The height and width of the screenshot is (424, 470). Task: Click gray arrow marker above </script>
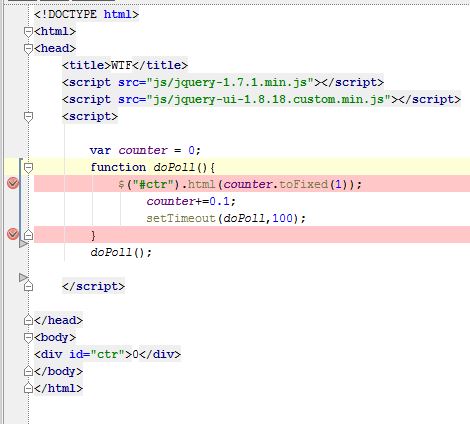click(x=23, y=277)
